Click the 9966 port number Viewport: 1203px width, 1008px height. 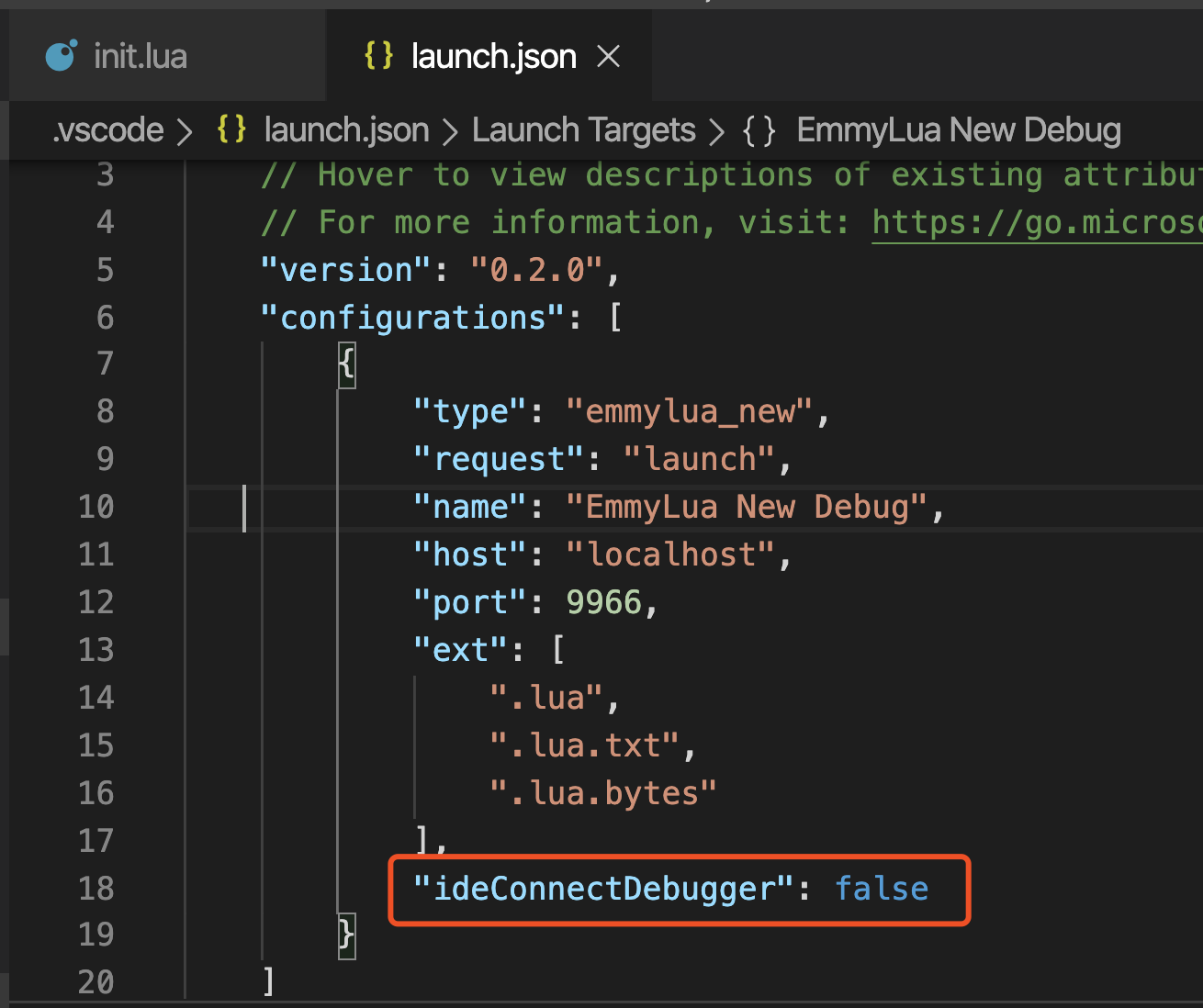(x=603, y=602)
